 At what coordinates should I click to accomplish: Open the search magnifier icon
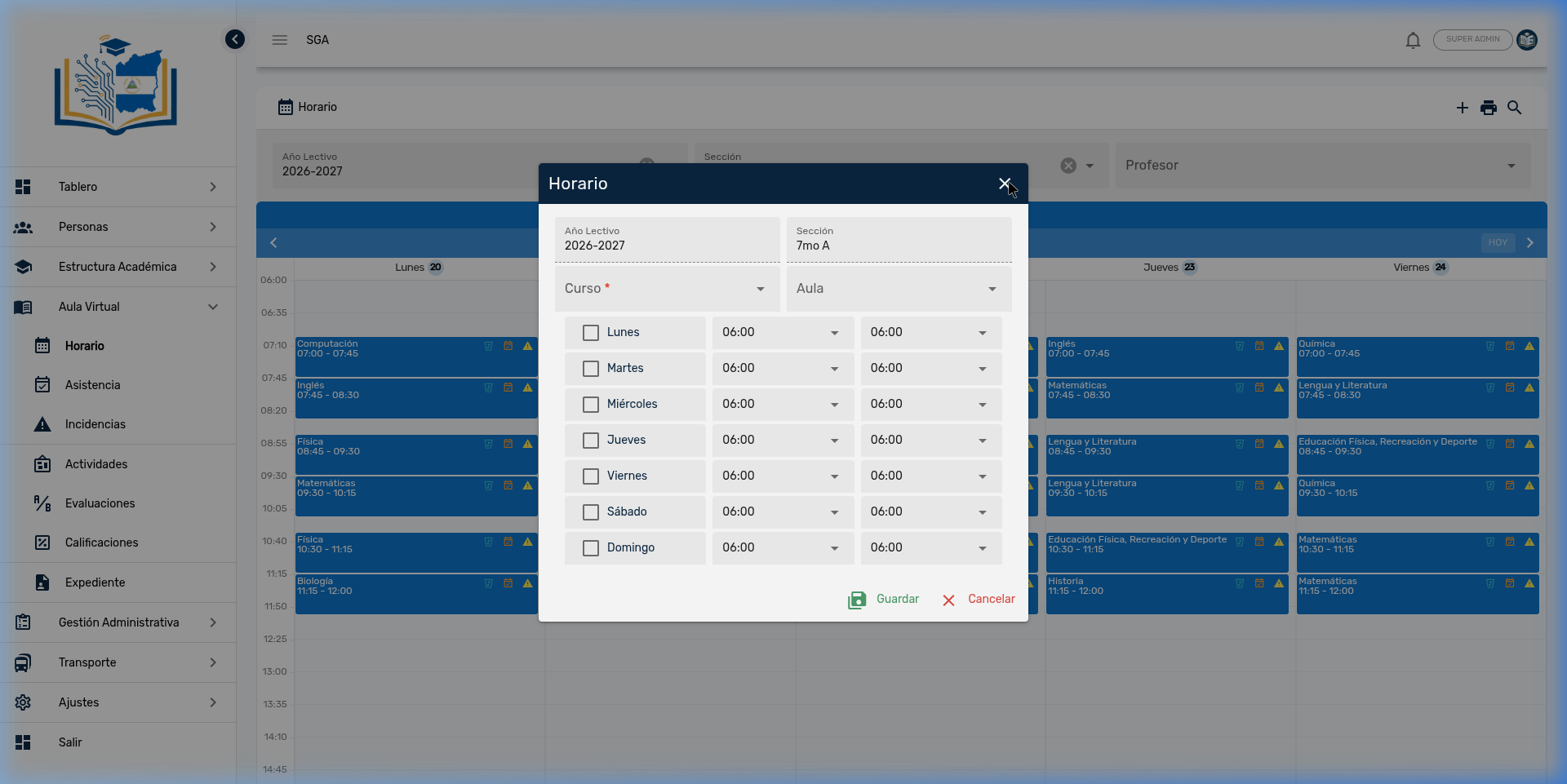tap(1515, 108)
